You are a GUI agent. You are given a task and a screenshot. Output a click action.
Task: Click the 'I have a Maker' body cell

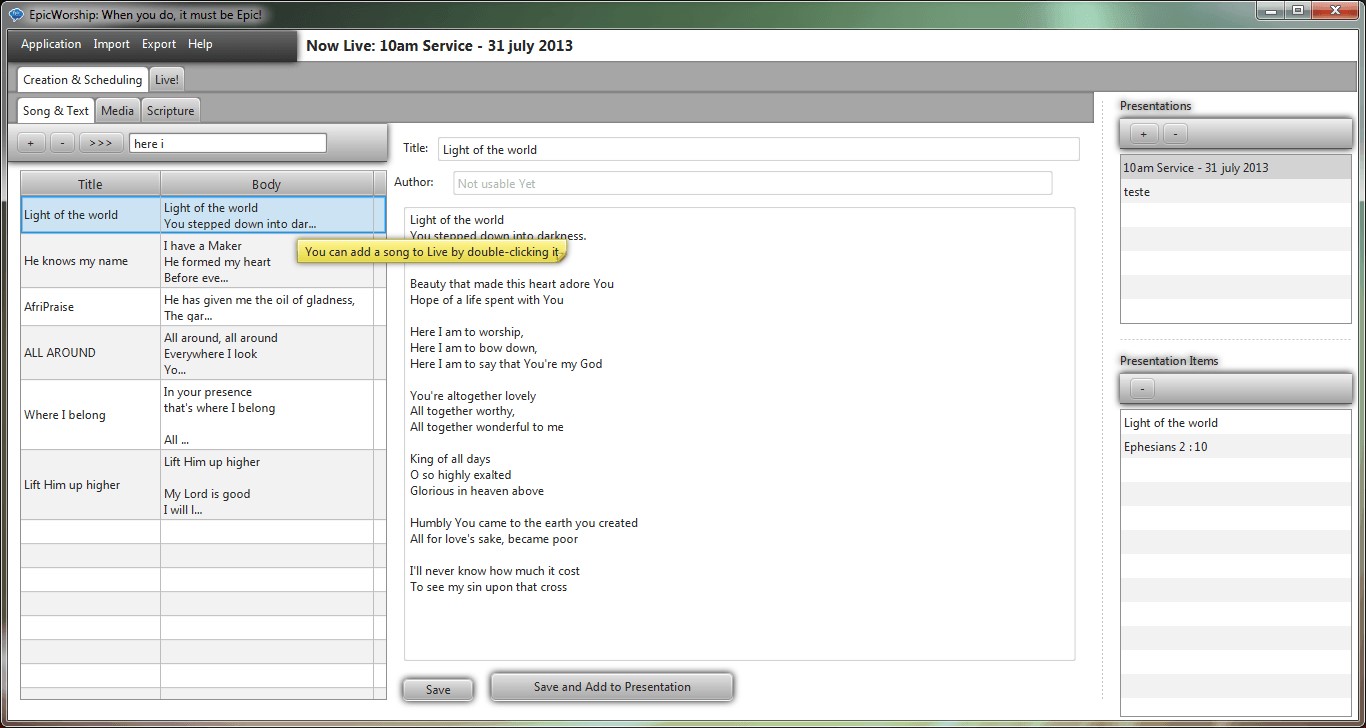[x=267, y=261]
